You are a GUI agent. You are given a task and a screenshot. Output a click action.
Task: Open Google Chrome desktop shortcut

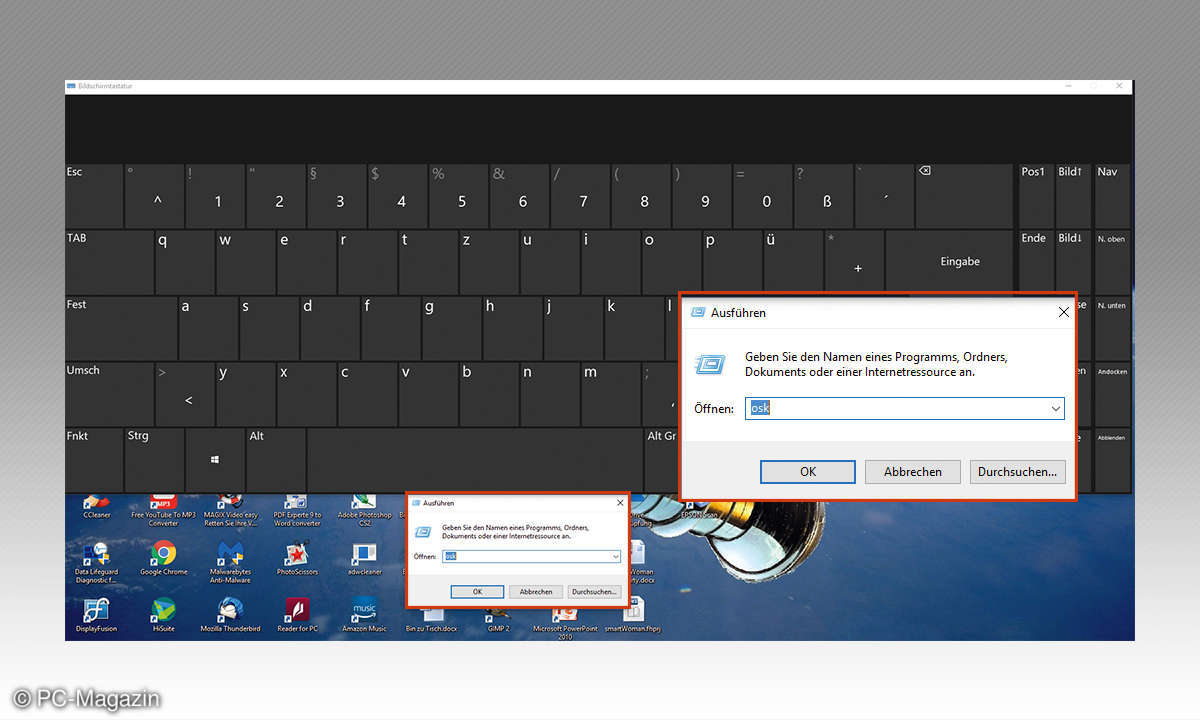point(163,555)
